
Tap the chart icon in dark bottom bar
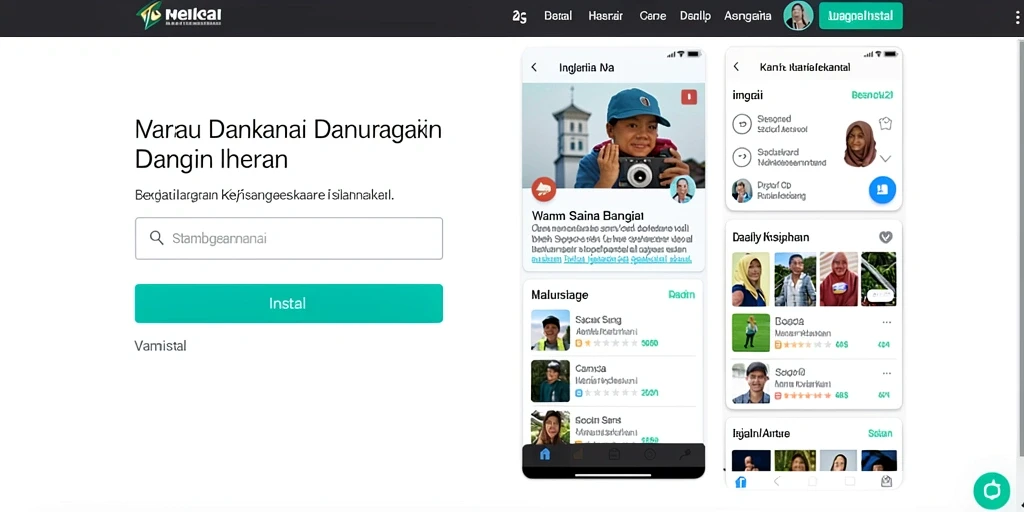pos(578,455)
